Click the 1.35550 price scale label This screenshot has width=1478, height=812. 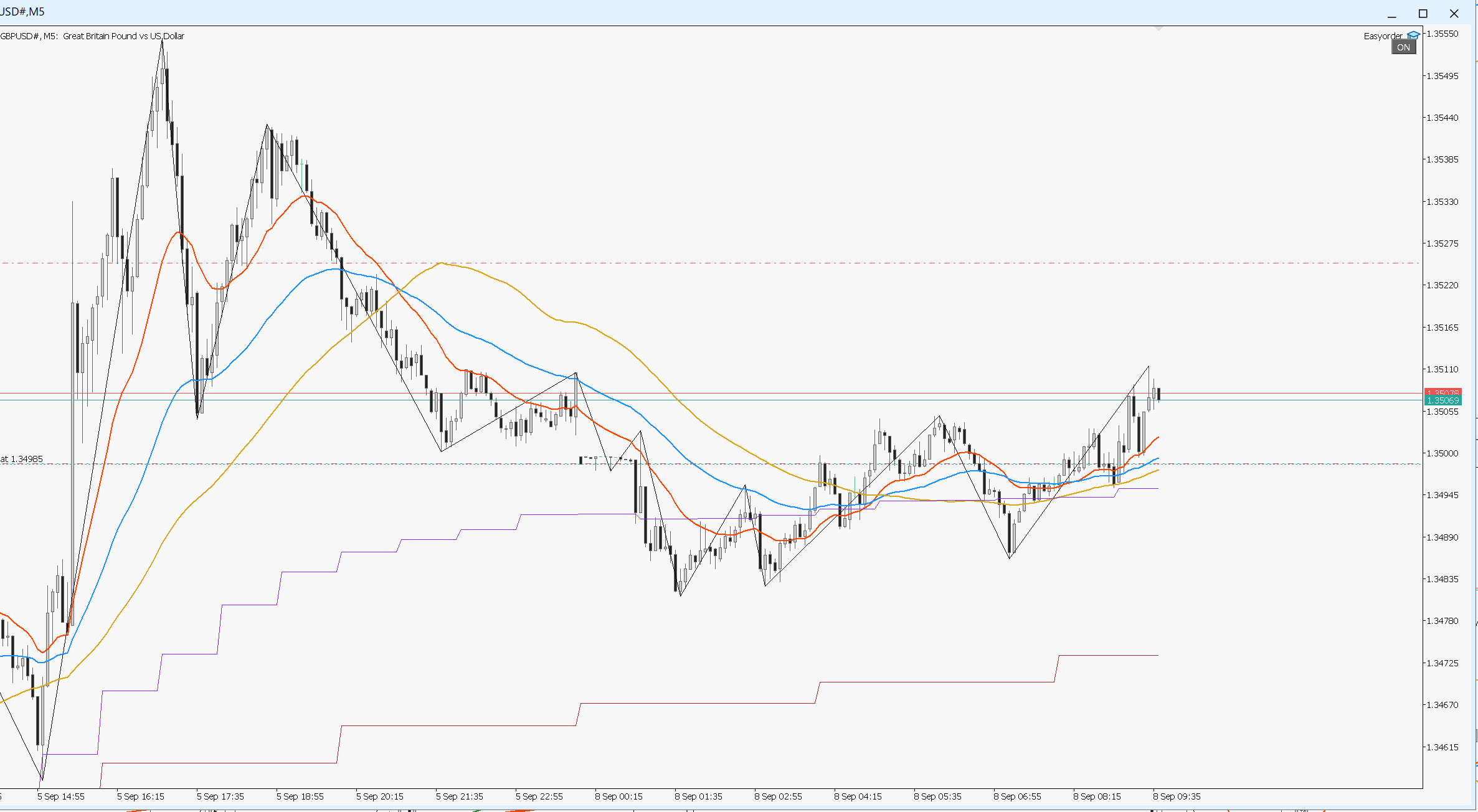tap(1442, 34)
